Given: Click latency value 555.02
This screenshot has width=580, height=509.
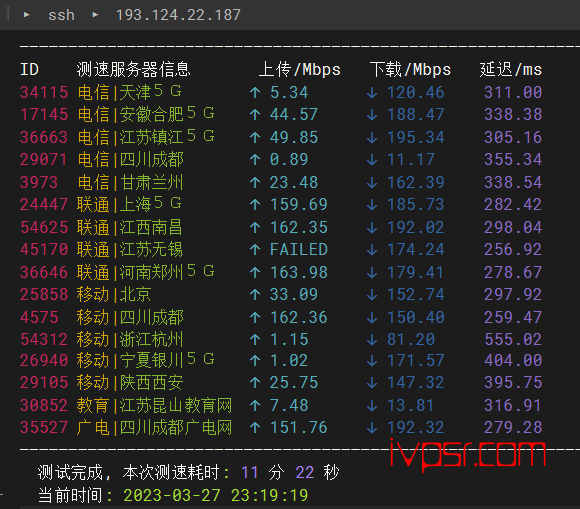Looking at the screenshot, I should tap(513, 339).
